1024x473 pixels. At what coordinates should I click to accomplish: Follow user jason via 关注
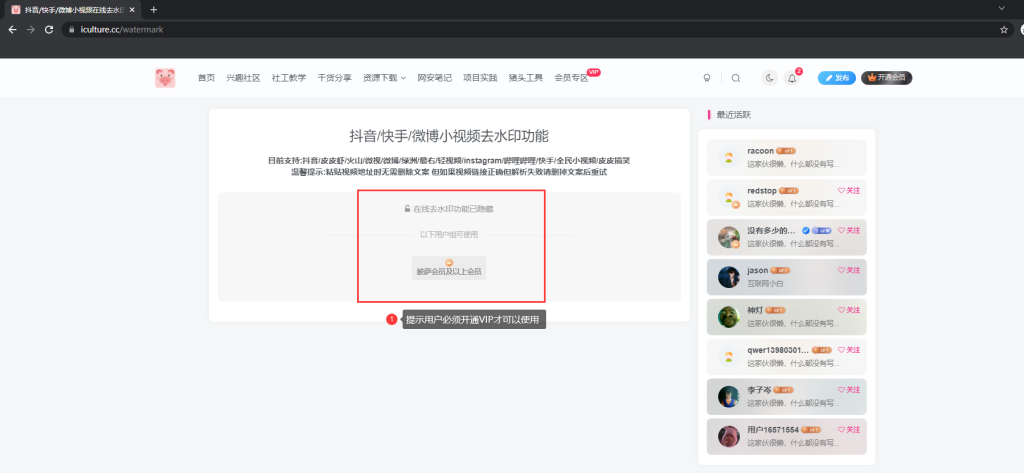click(x=849, y=270)
